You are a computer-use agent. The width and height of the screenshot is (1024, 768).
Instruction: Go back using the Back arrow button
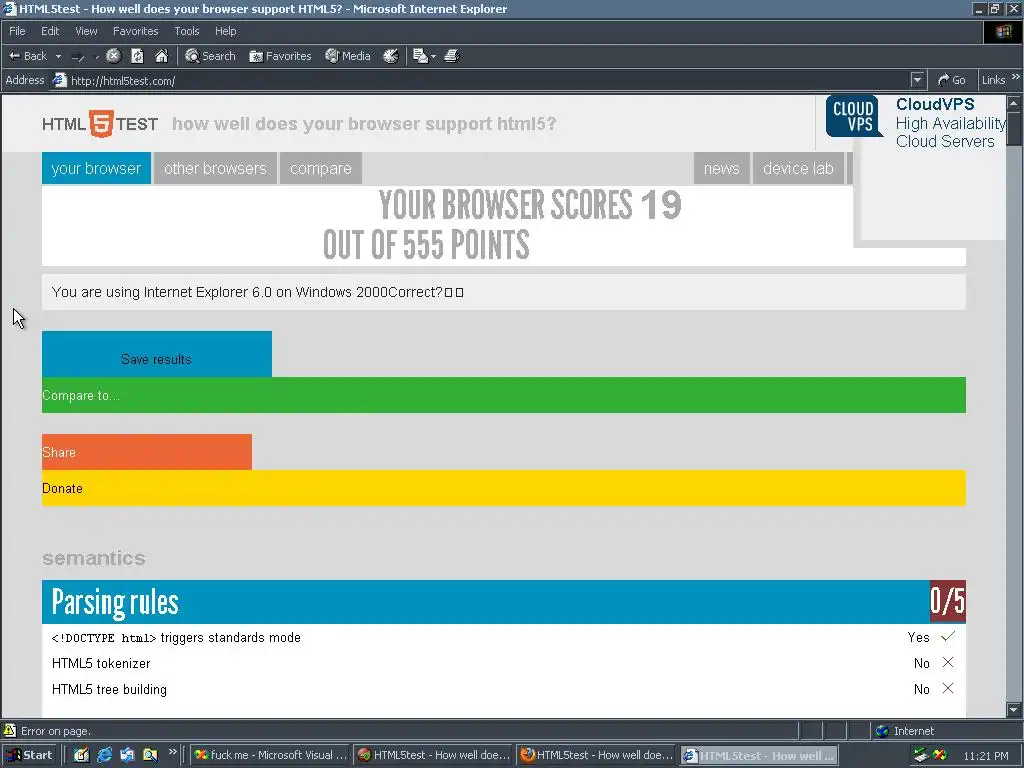pos(27,56)
